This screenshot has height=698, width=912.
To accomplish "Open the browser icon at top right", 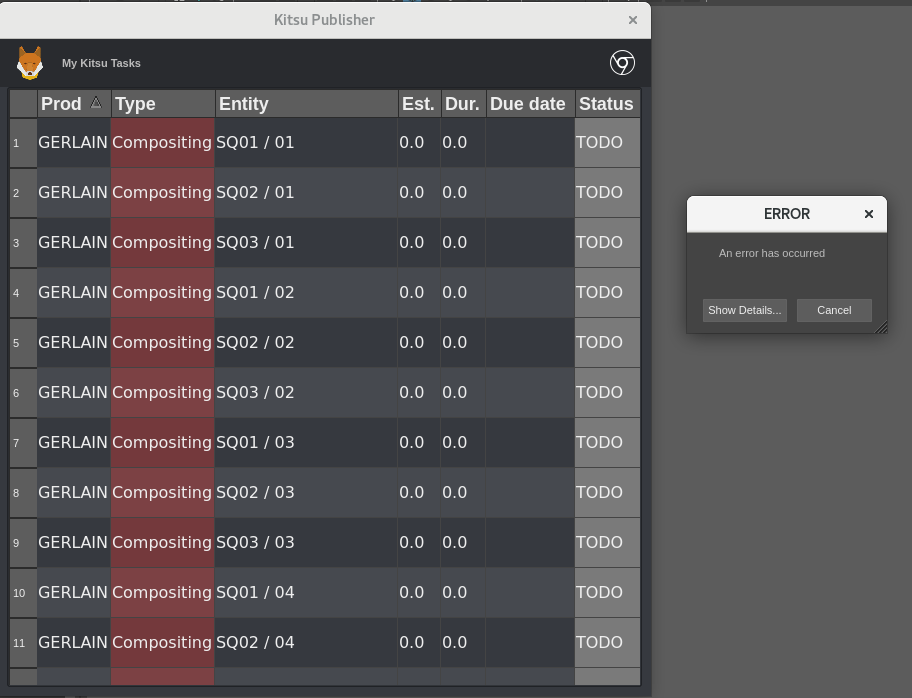I will click(x=622, y=62).
